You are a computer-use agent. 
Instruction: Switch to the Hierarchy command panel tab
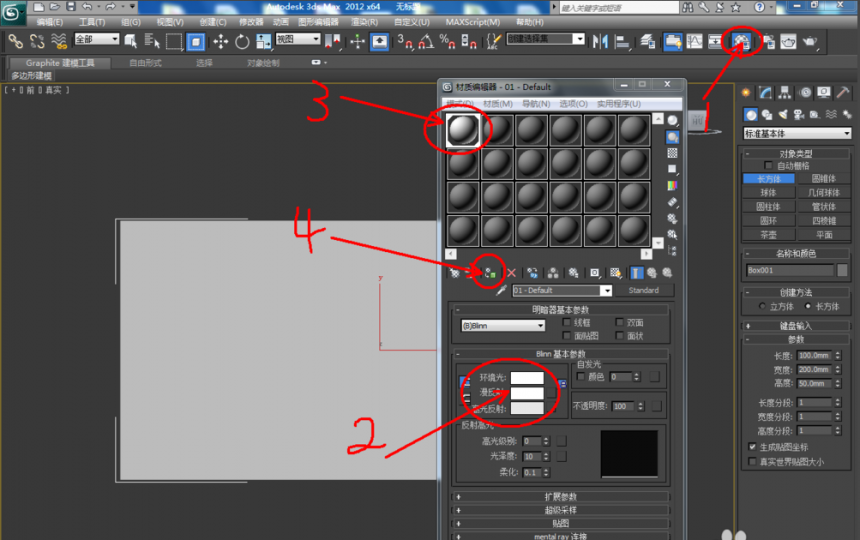[x=785, y=93]
